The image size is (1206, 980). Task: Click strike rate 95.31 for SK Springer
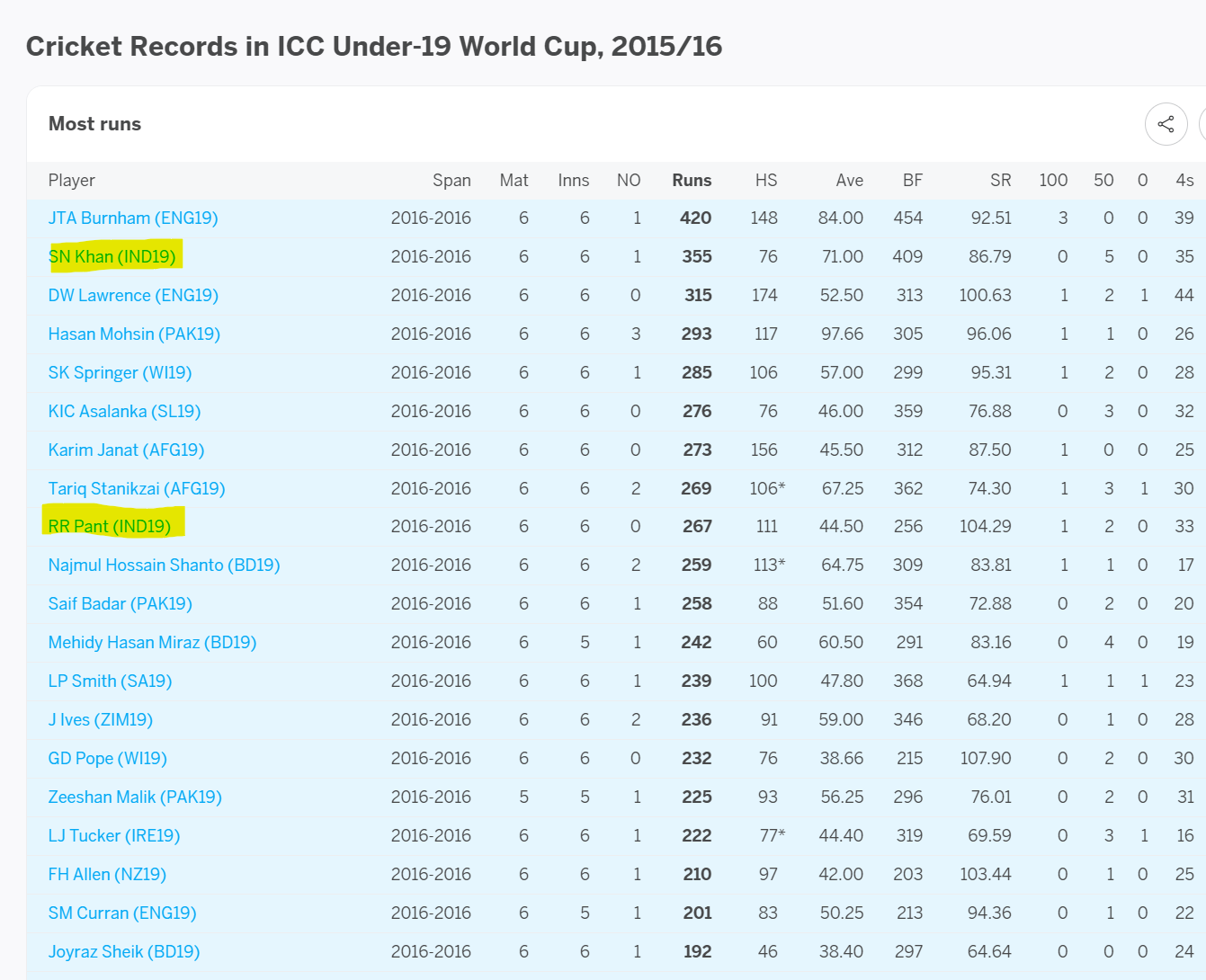(x=991, y=372)
